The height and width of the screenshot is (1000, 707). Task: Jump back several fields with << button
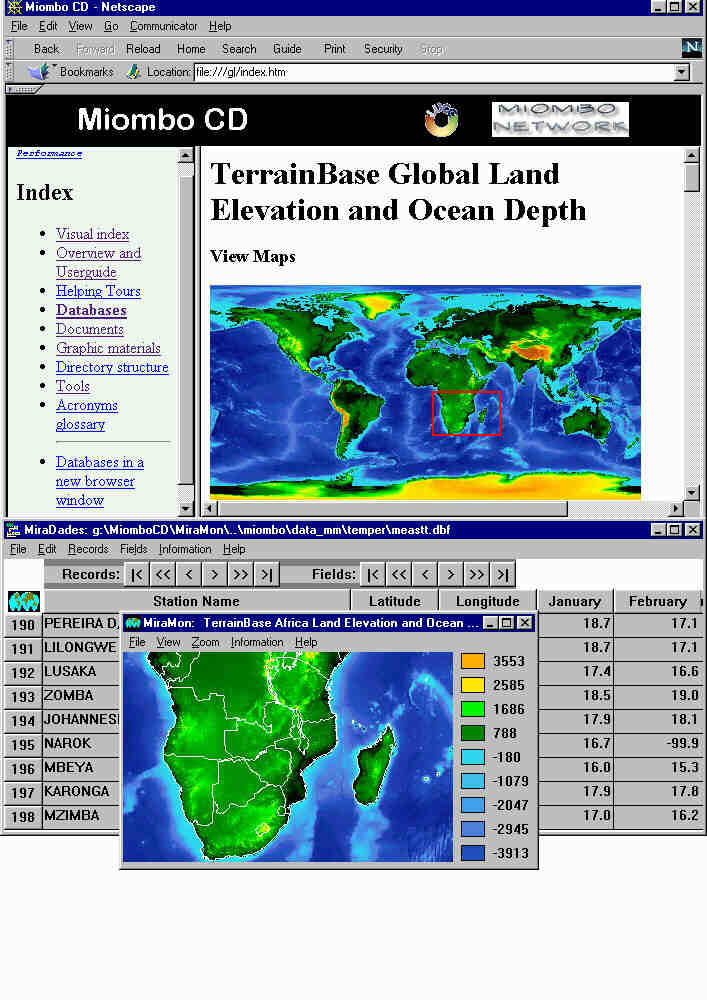399,575
